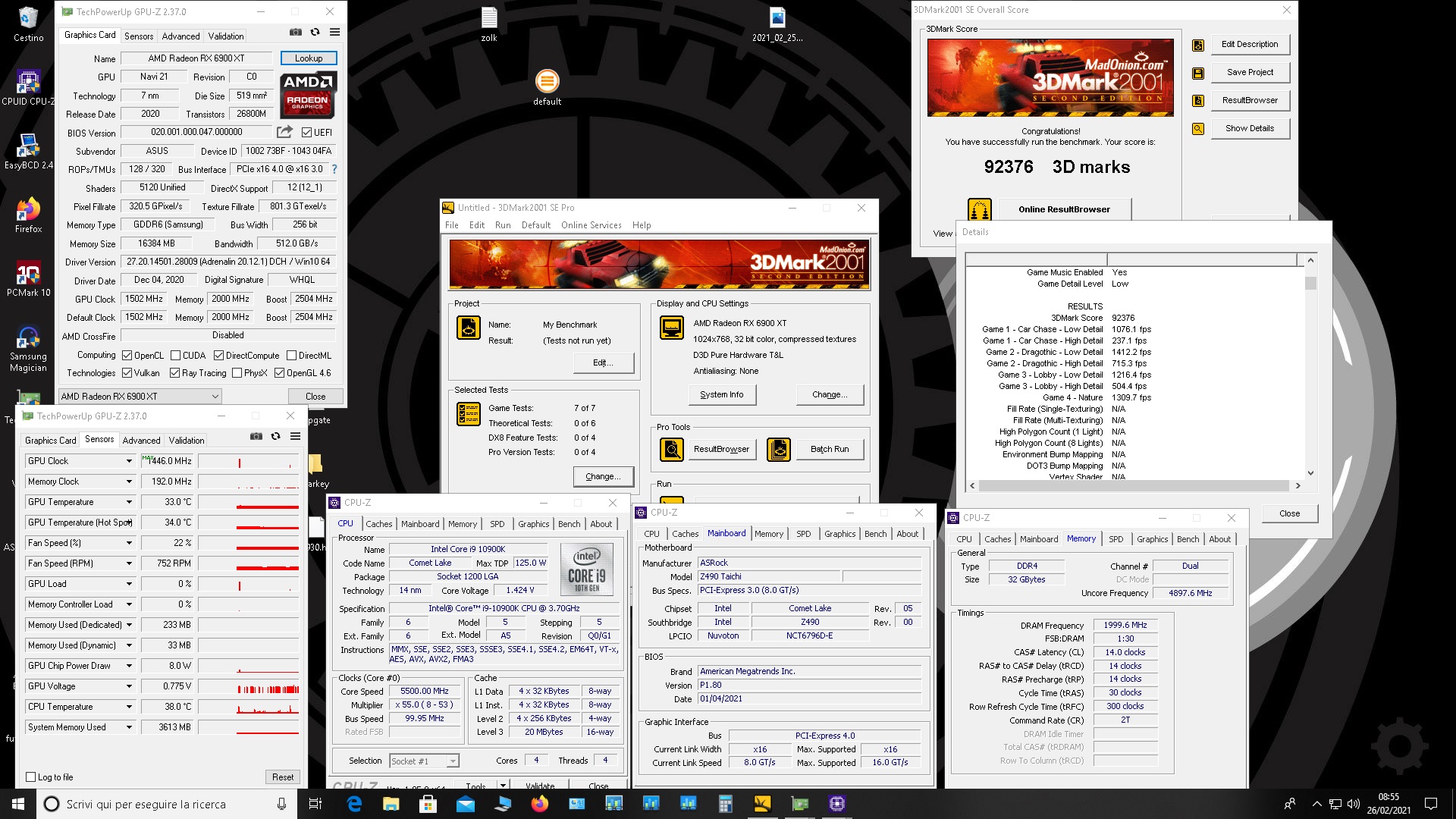Click the Show Details button
1456x819 pixels.
(1250, 129)
